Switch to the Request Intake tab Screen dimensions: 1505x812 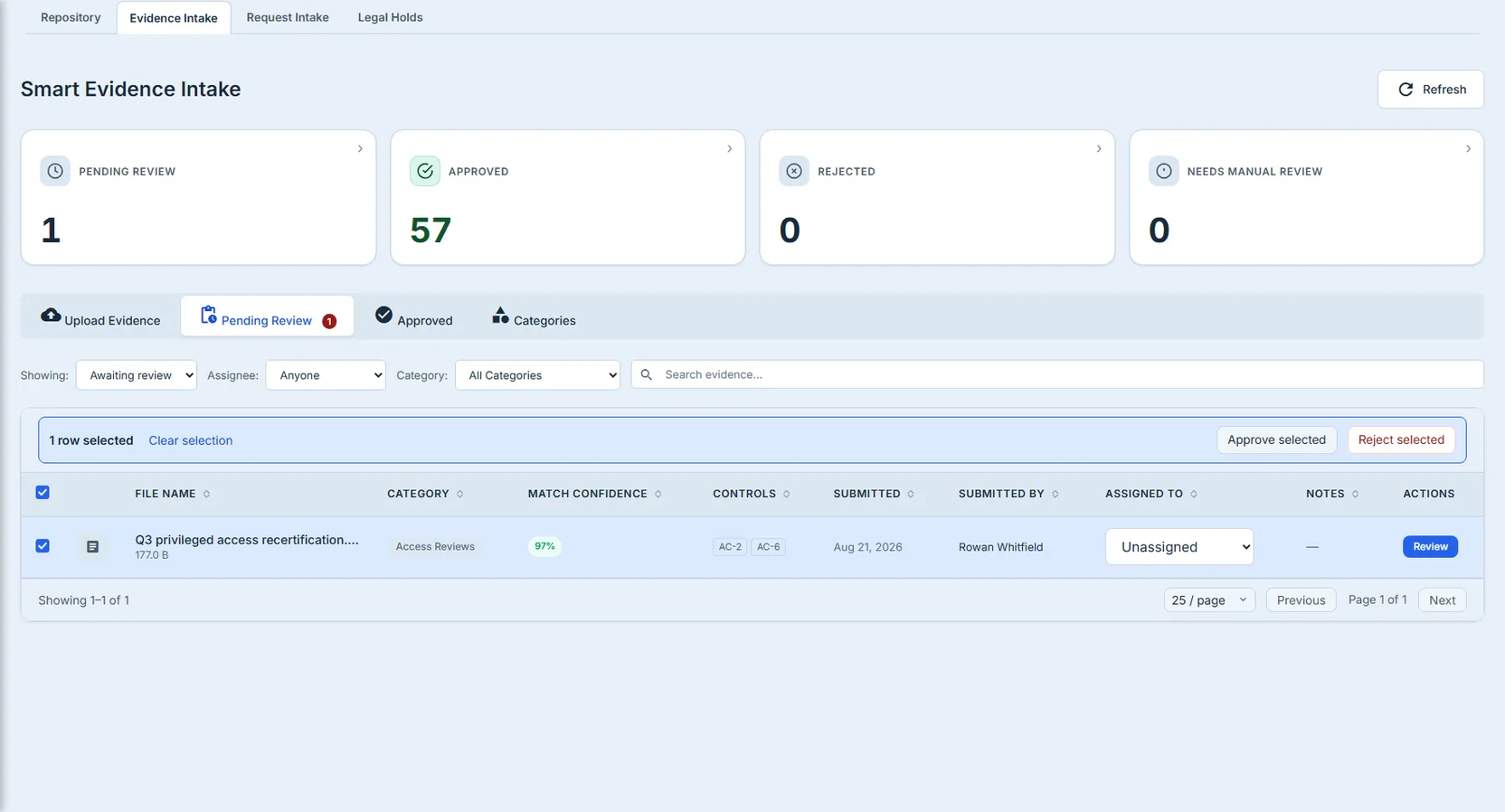click(288, 17)
